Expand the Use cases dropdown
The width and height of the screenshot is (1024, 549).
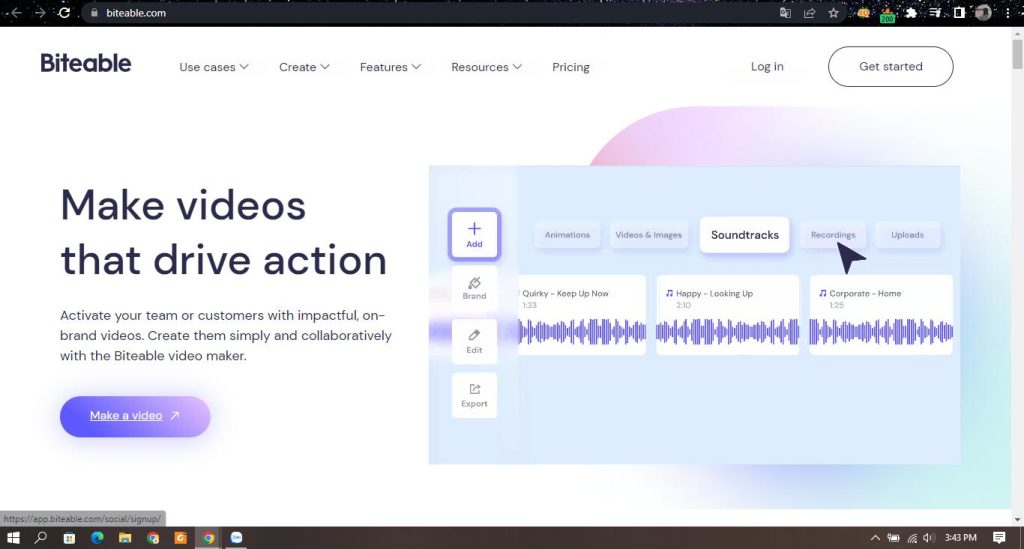(214, 67)
